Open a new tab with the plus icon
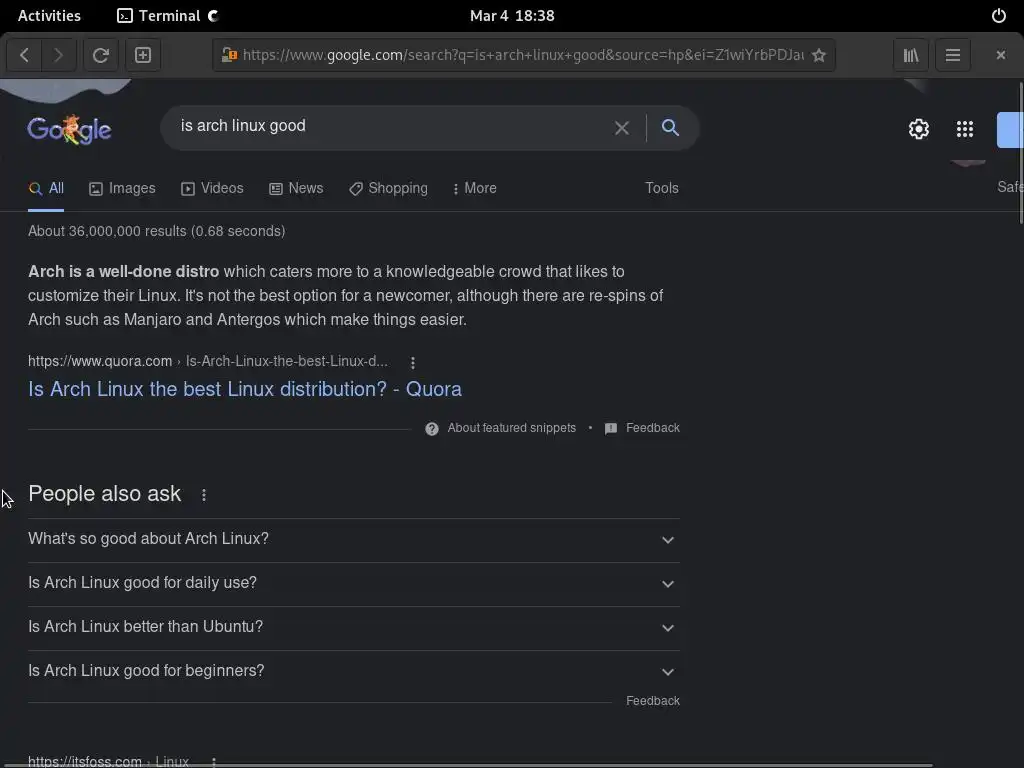This screenshot has height=768, width=1024. pyautogui.click(x=143, y=55)
